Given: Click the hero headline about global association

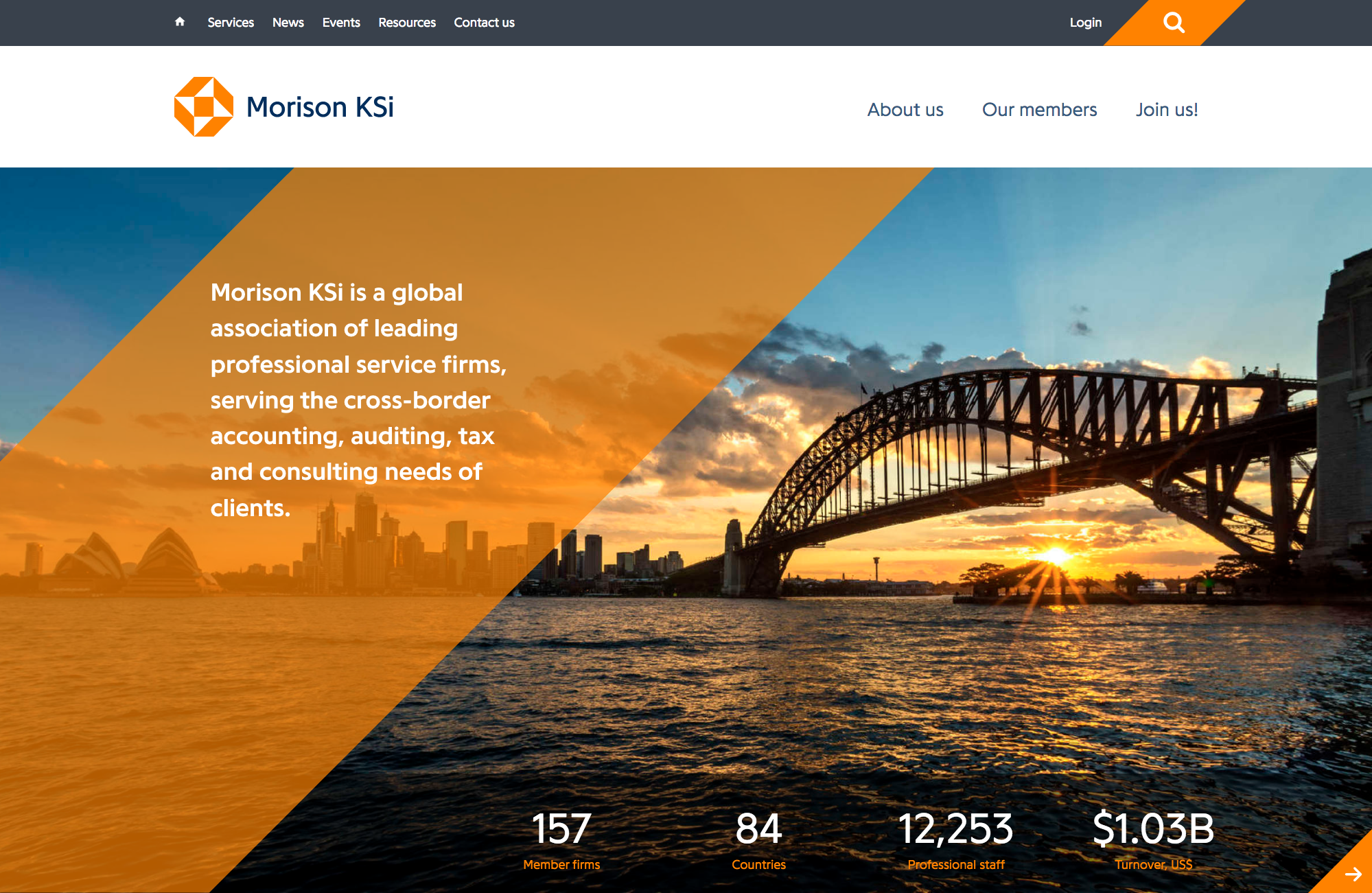Looking at the screenshot, I should tap(358, 400).
